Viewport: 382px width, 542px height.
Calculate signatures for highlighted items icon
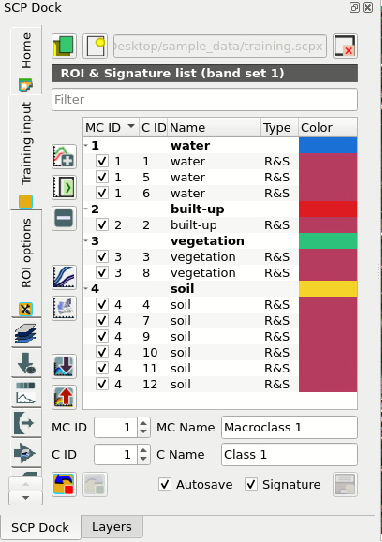click(64, 187)
